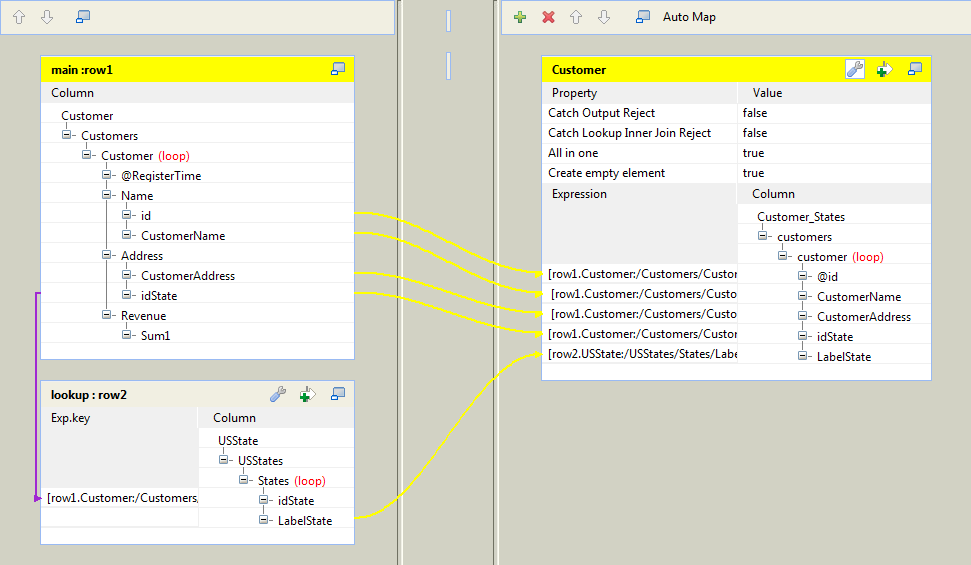Screen dimensions: 971x565
Task: Click the Customer output table title
Action: [578, 70]
